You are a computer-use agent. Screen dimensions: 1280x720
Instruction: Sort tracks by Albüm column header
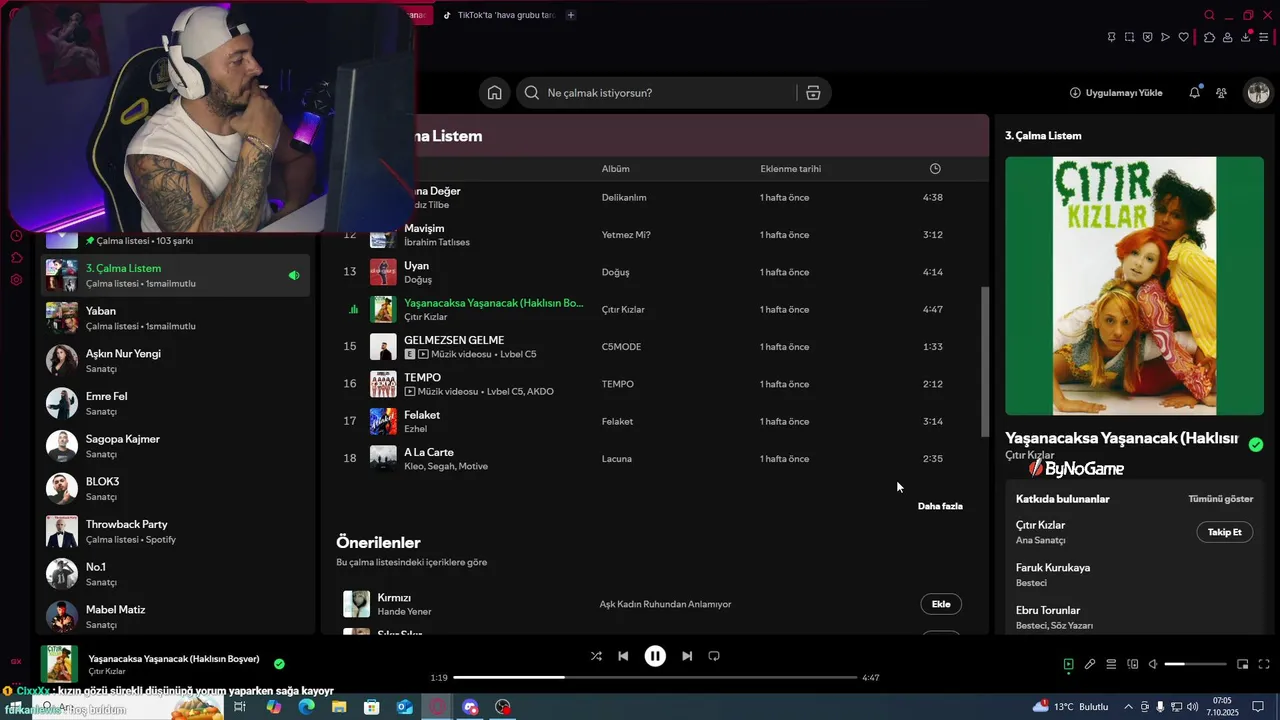[615, 169]
